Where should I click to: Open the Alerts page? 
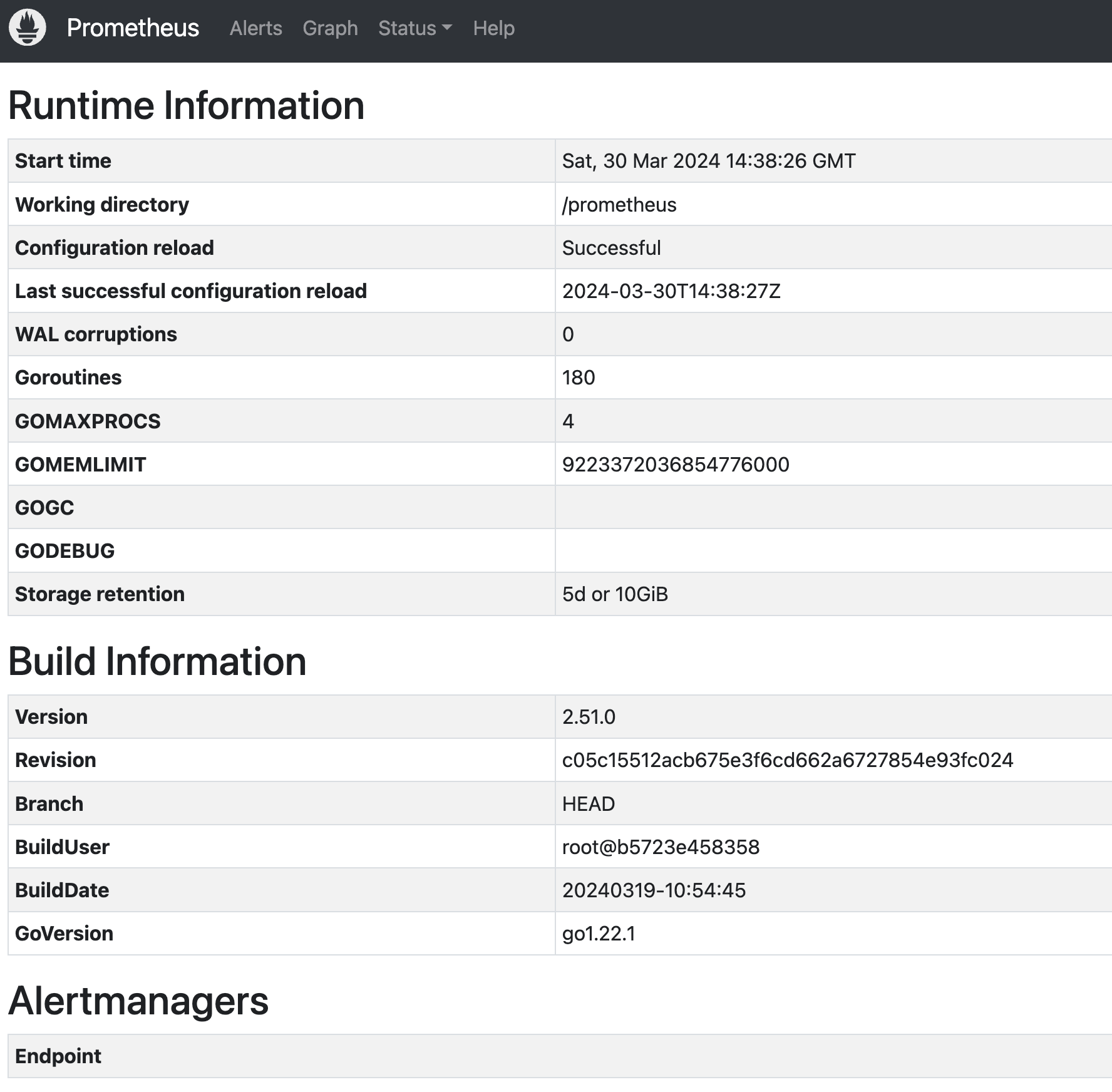(x=255, y=28)
